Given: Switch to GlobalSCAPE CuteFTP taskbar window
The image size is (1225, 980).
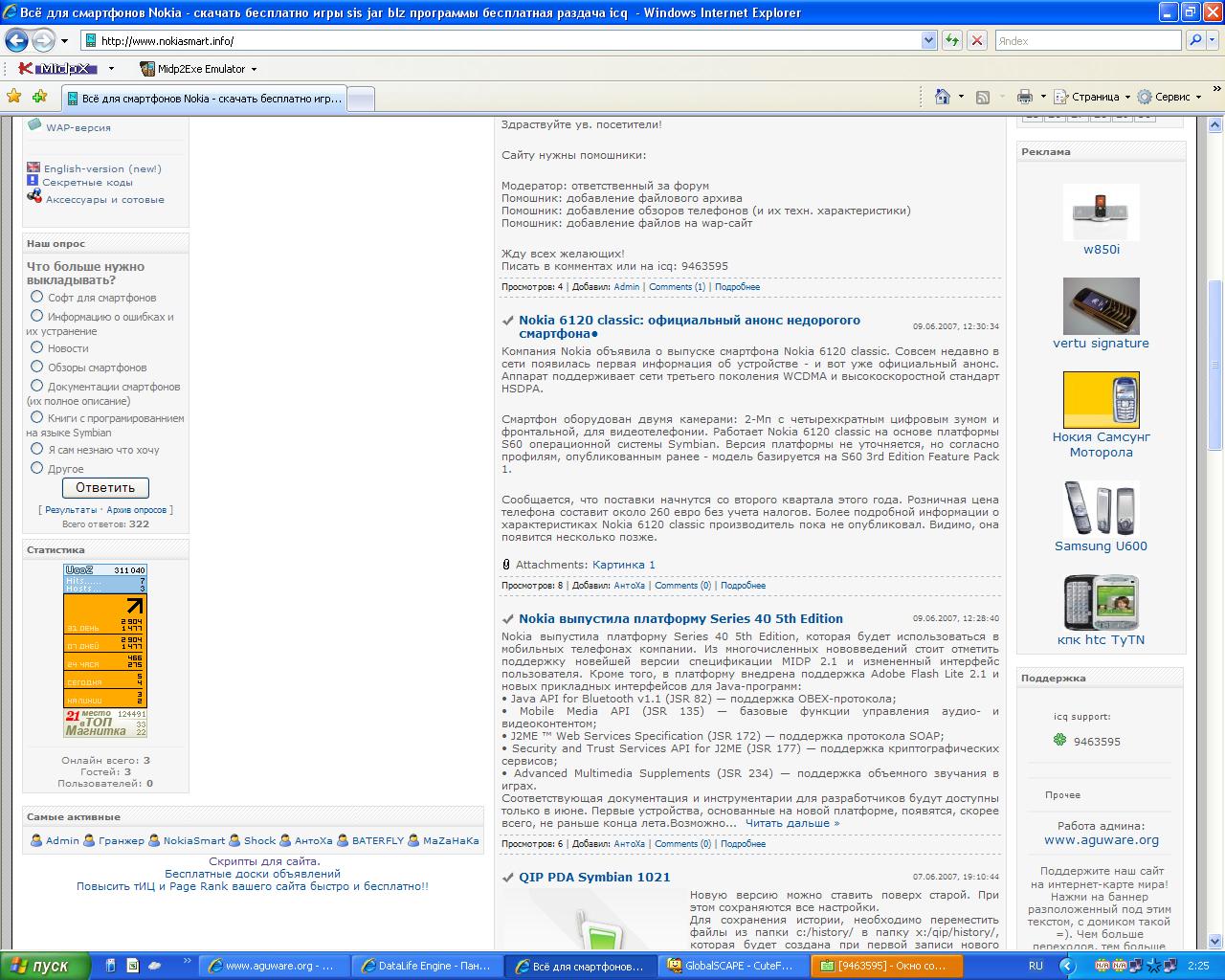Looking at the screenshot, I should pos(732,966).
